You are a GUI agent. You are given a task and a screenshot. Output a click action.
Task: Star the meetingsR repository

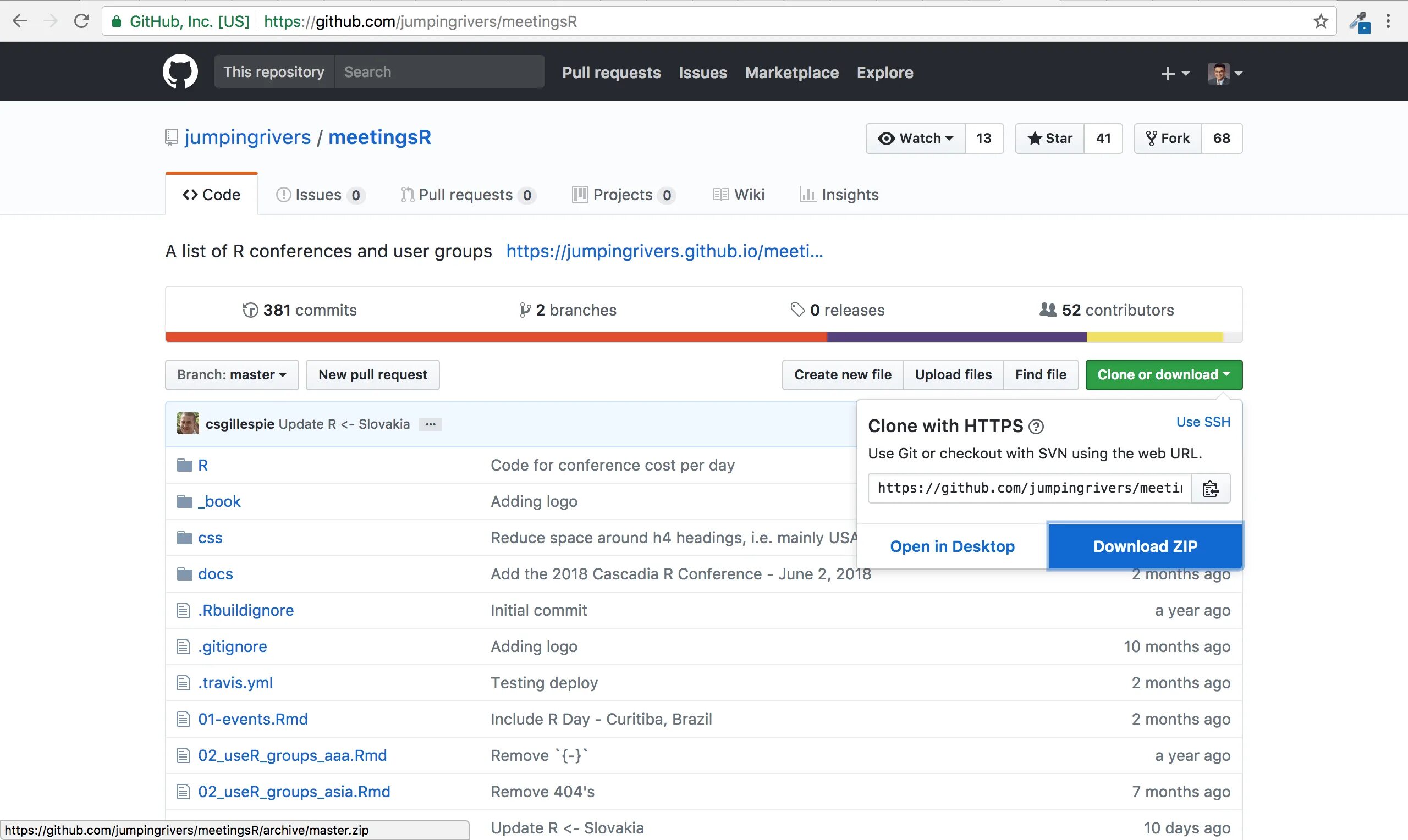(x=1050, y=139)
